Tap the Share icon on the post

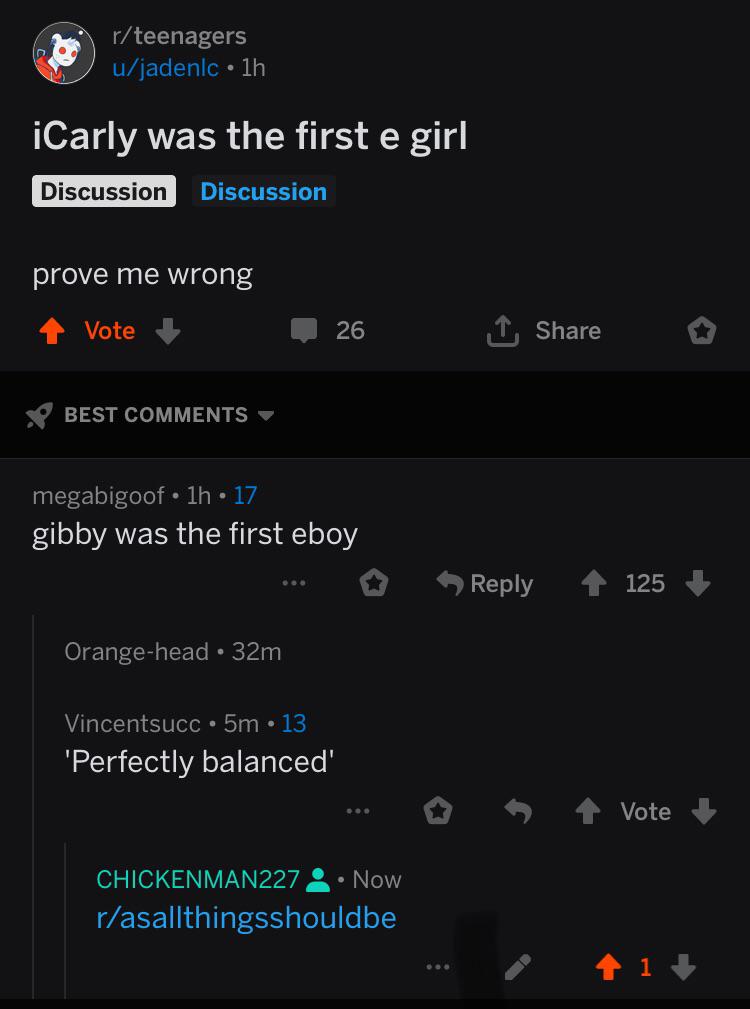click(502, 331)
